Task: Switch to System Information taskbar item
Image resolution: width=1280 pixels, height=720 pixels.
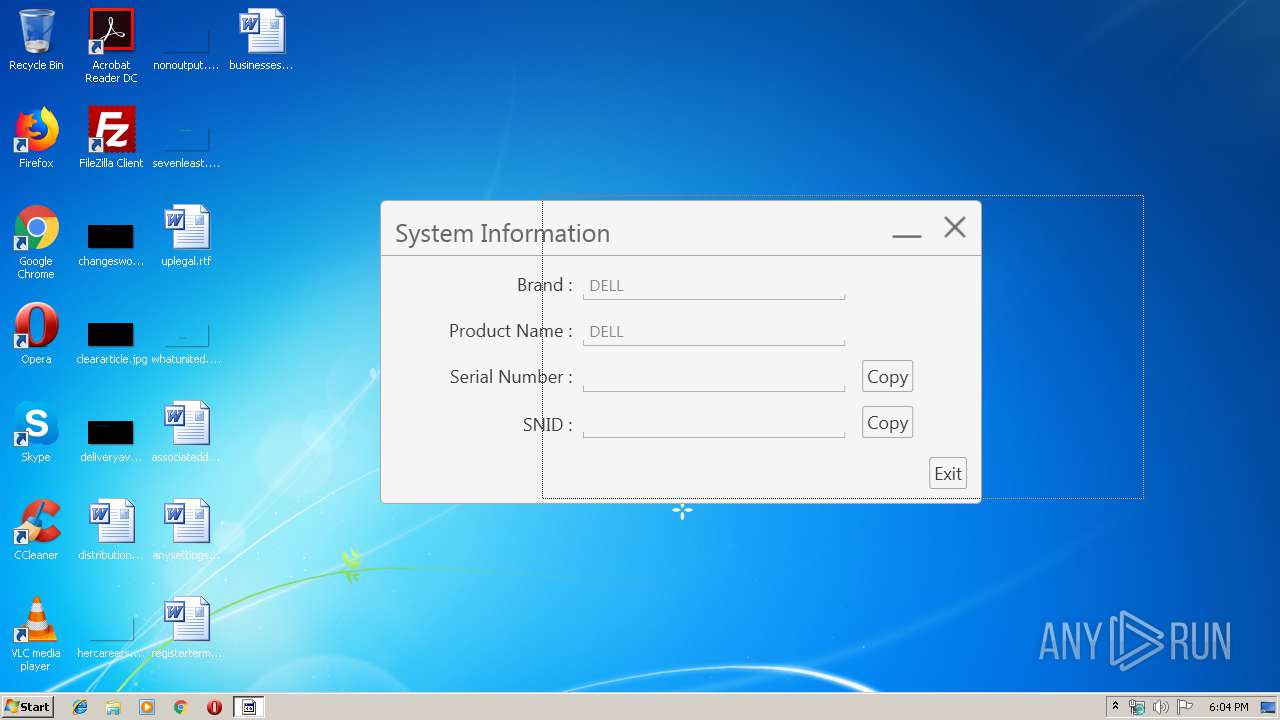Action: 249,707
